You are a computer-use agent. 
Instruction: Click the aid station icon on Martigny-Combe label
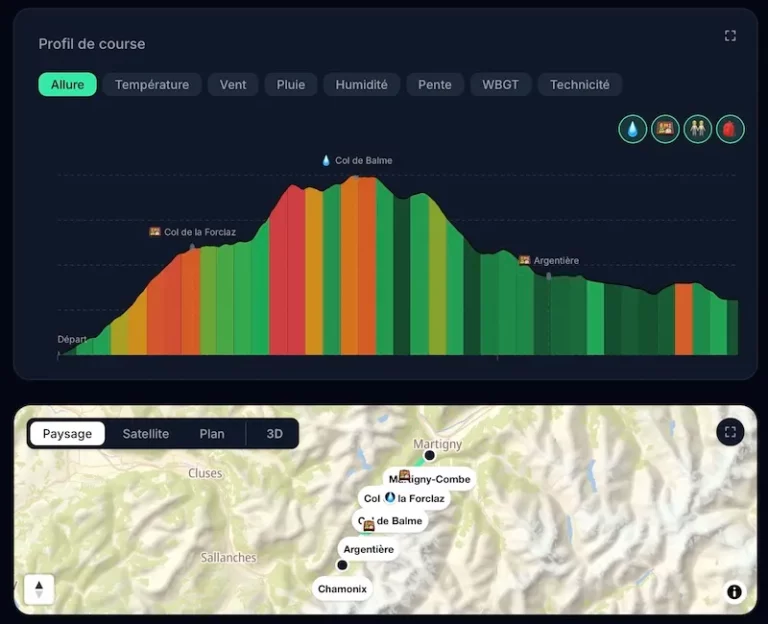[x=404, y=474]
